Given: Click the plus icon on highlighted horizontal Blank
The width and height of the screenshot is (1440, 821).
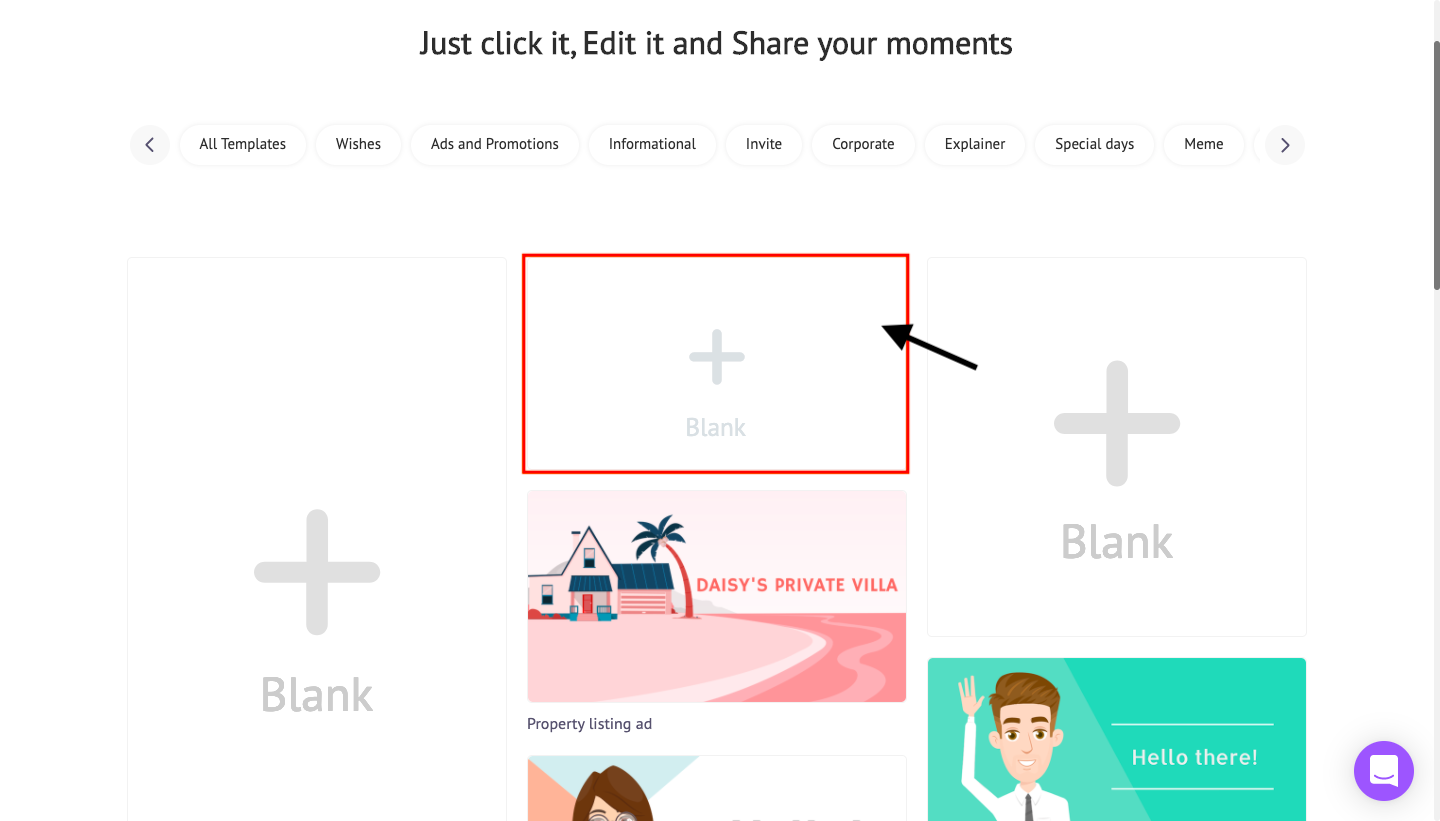Looking at the screenshot, I should click(x=717, y=357).
